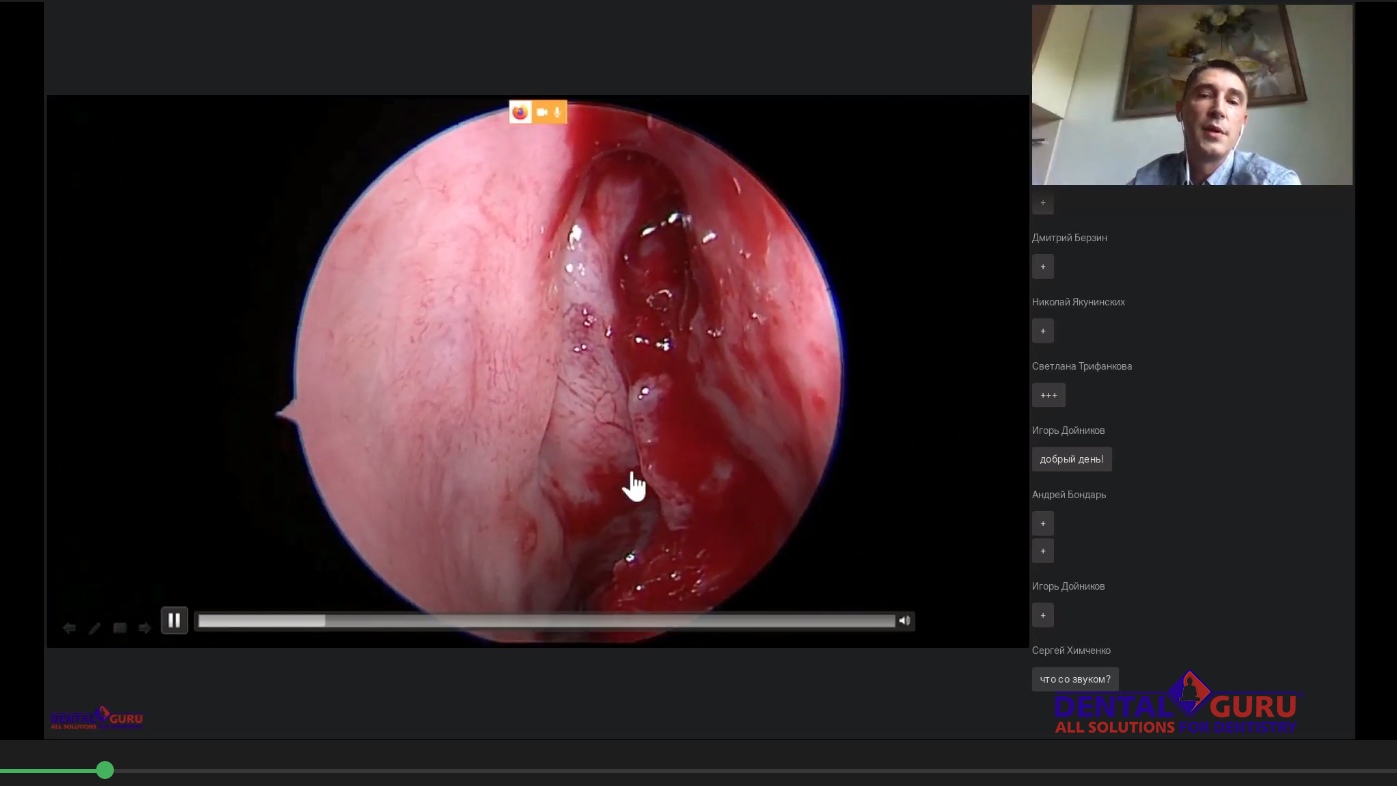
Task: Click the back arrow in video controls
Action: (69, 628)
